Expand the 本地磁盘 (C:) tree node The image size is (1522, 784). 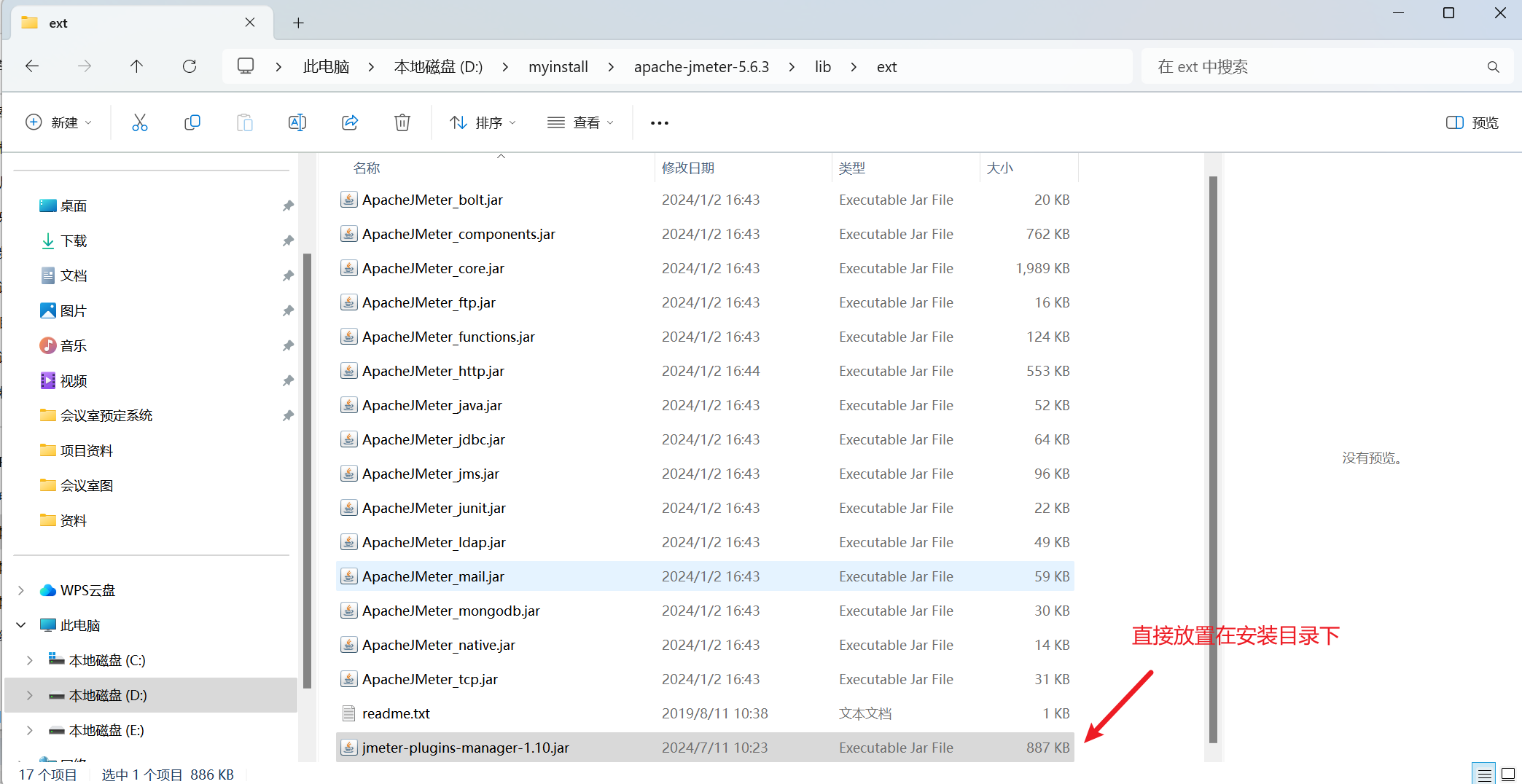tap(30, 660)
